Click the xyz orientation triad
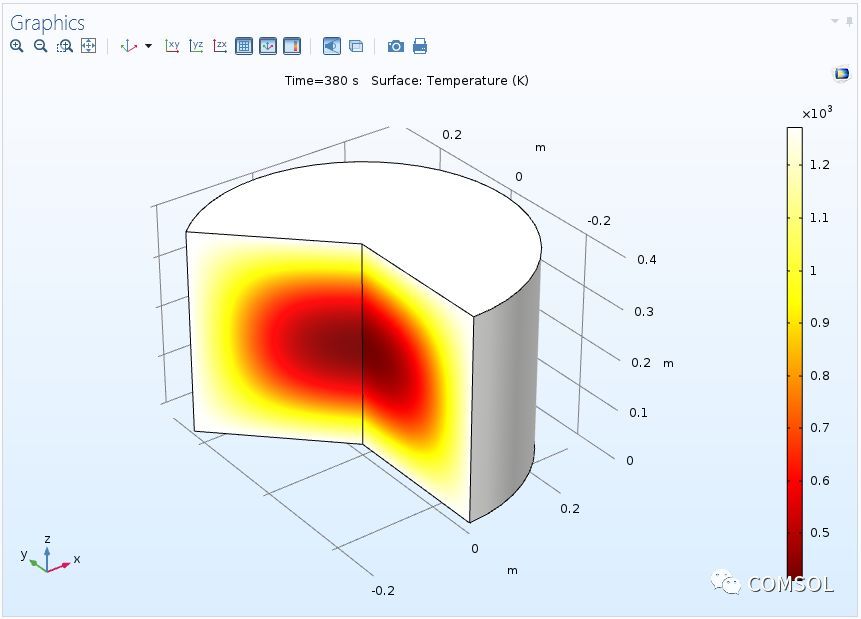This screenshot has width=861, height=619. tap(49, 555)
